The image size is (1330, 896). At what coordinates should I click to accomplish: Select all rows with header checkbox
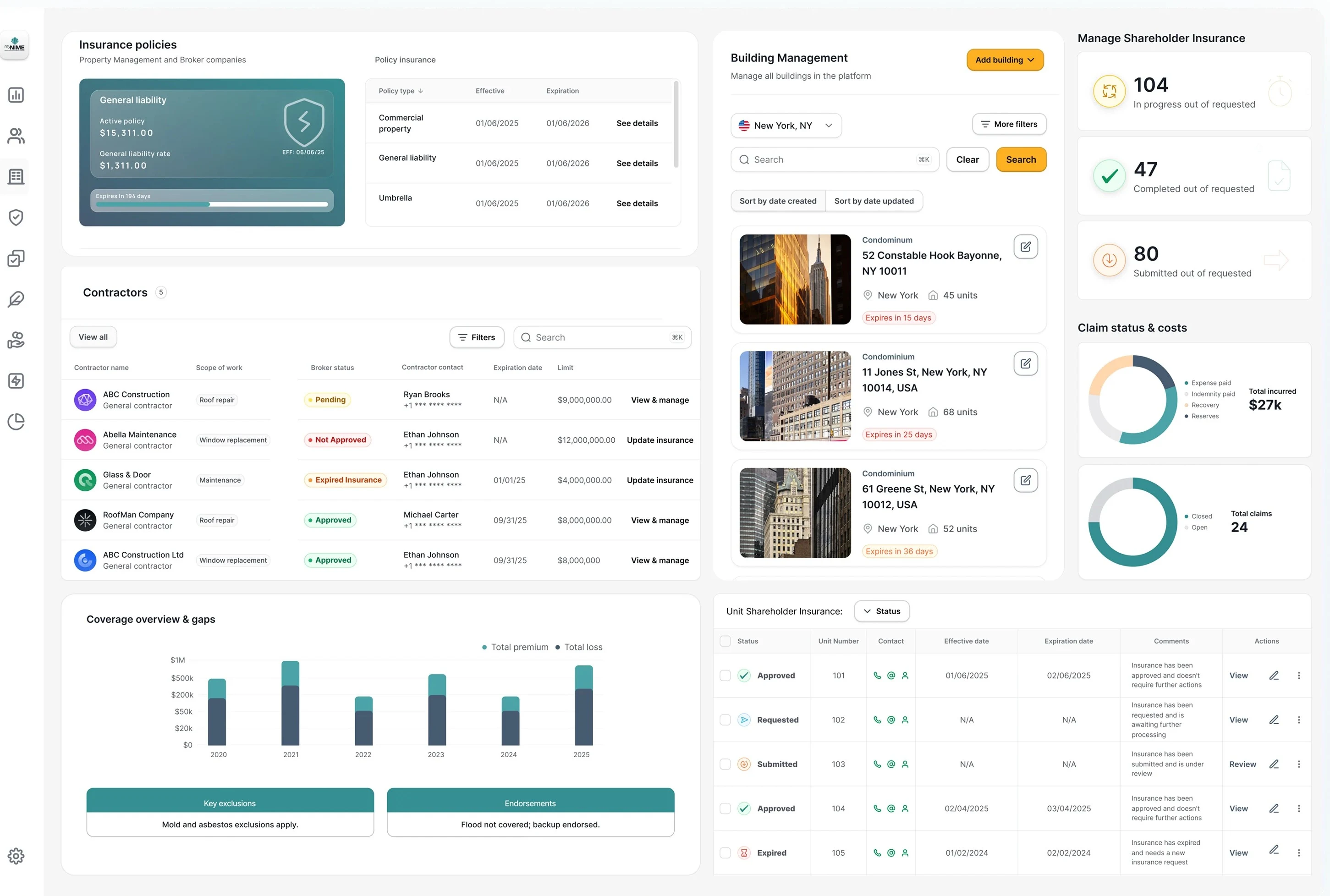coord(725,641)
